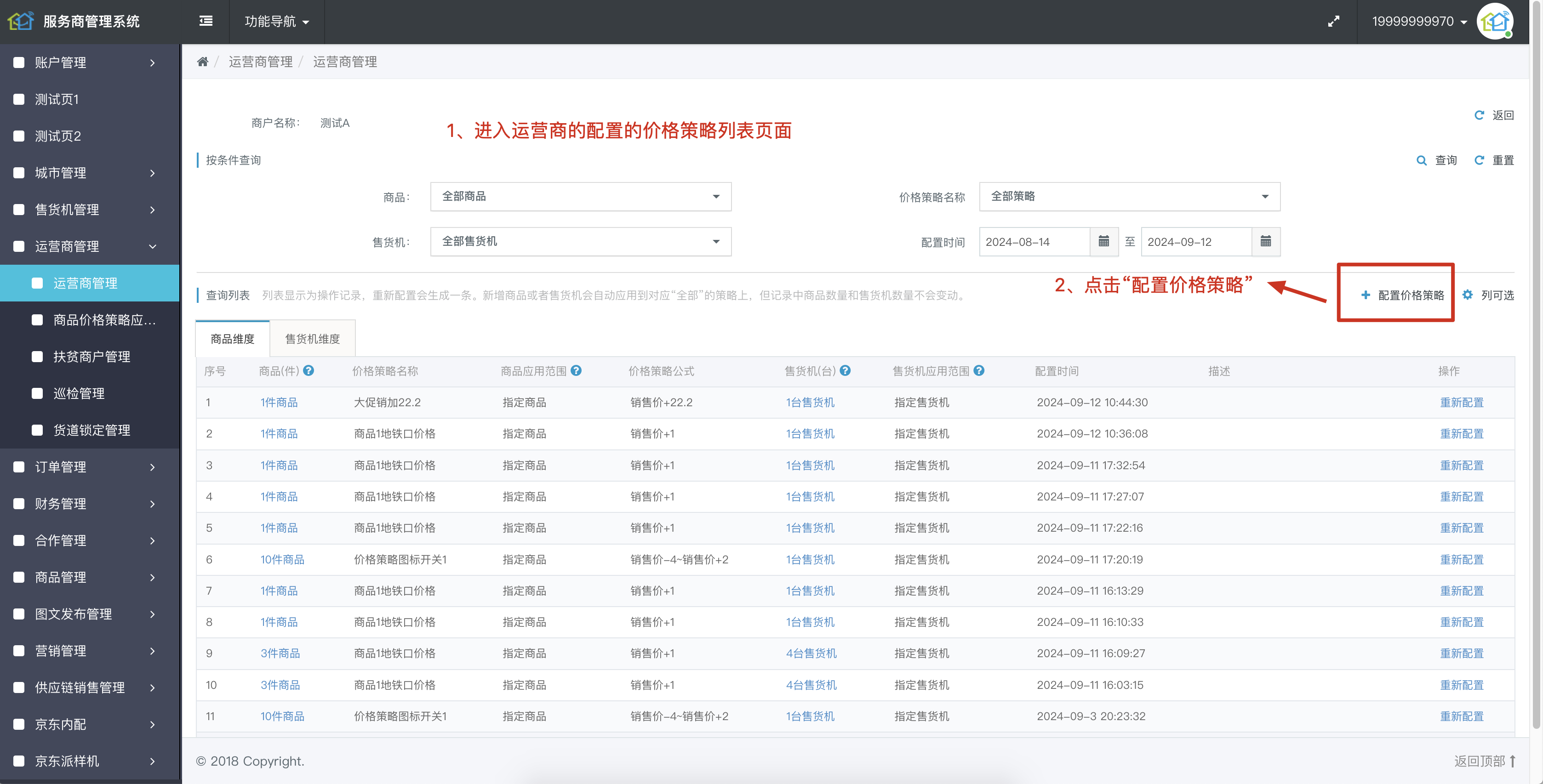Image resolution: width=1543 pixels, height=784 pixels.
Task: Switch to the 售货机维度 tab
Action: pyautogui.click(x=313, y=338)
